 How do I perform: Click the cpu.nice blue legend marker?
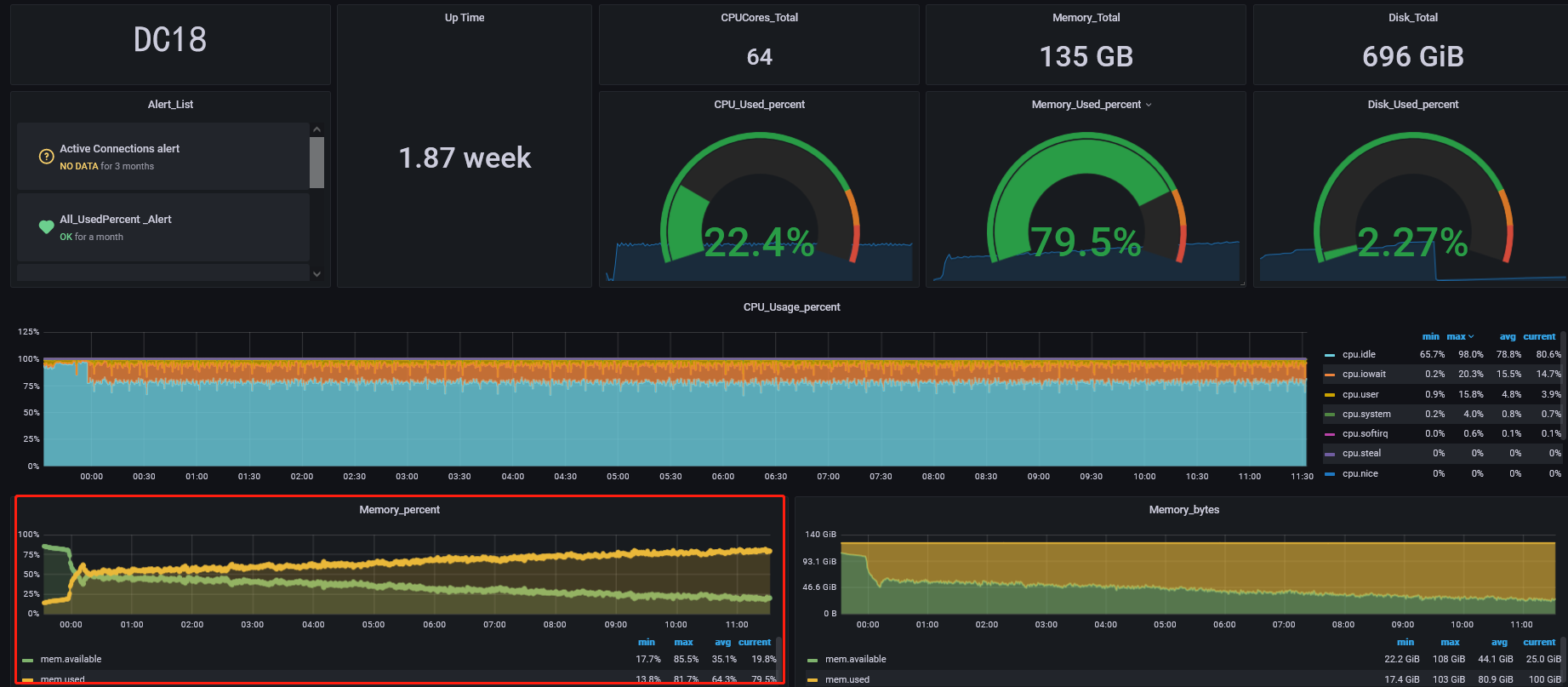[x=1330, y=474]
